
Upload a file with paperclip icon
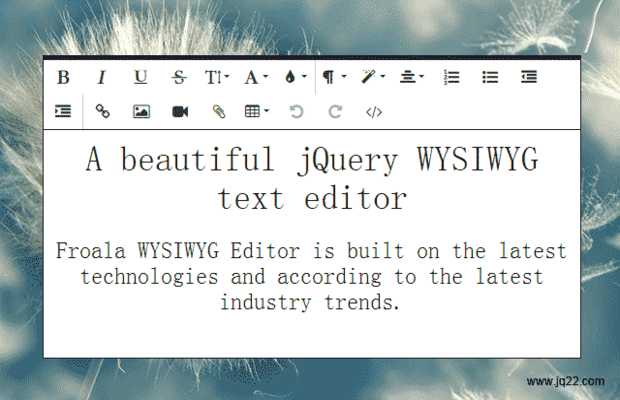coord(219,111)
